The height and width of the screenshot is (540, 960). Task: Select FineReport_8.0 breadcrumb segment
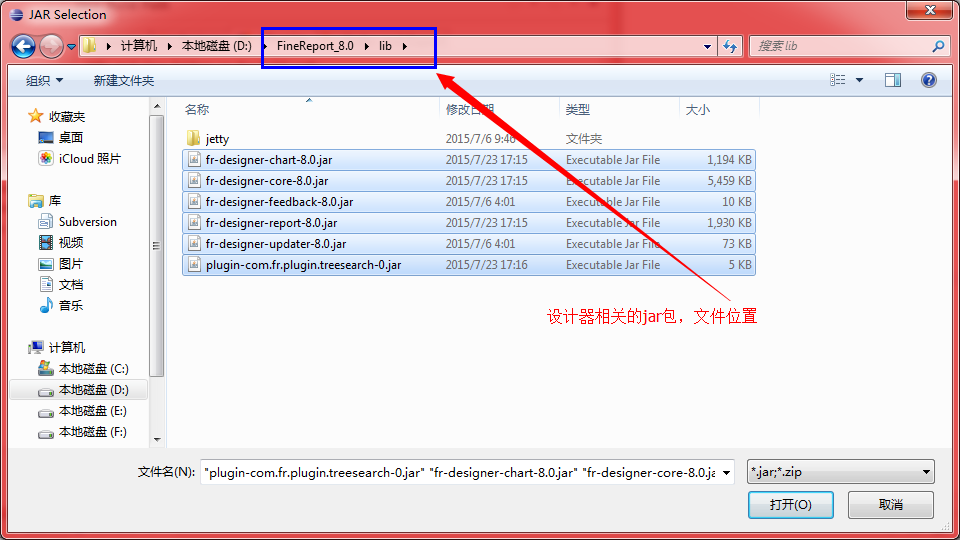(x=315, y=46)
